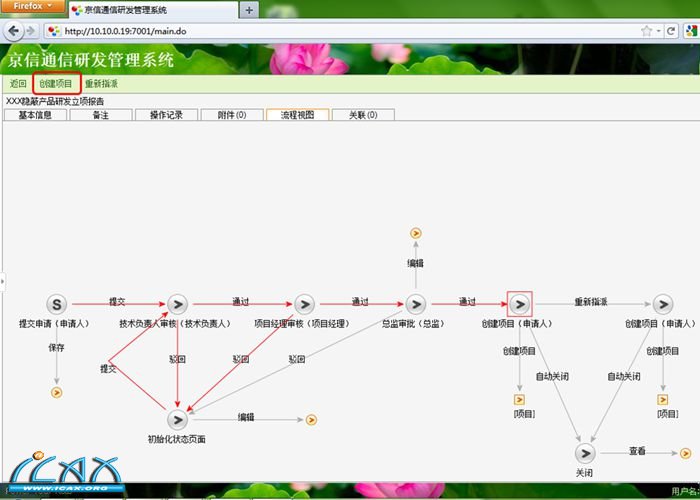The image size is (700, 500).
Task: Click the 查看 transition label
Action: [x=638, y=451]
